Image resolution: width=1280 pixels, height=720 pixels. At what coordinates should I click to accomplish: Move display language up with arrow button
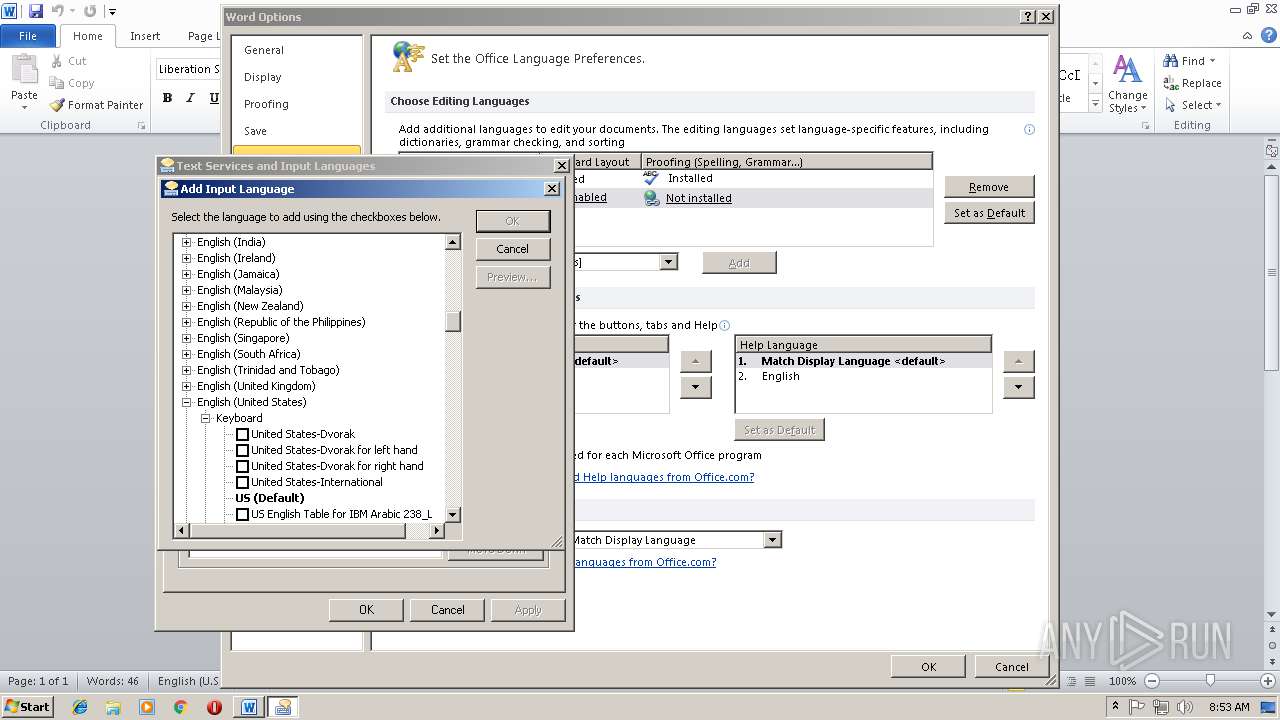pyautogui.click(x=695, y=361)
